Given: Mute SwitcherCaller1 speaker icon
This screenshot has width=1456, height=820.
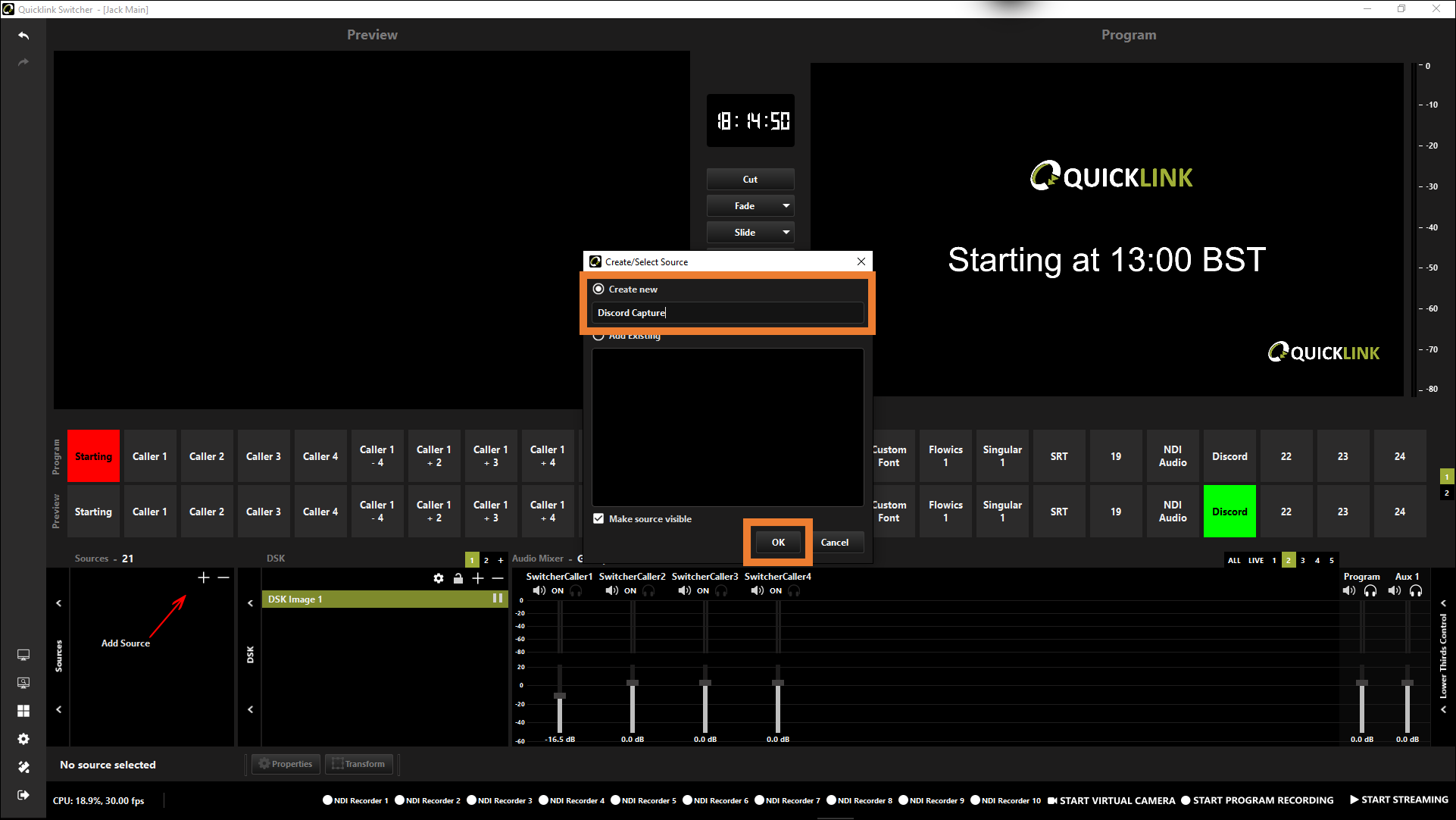Looking at the screenshot, I should pos(539,590).
